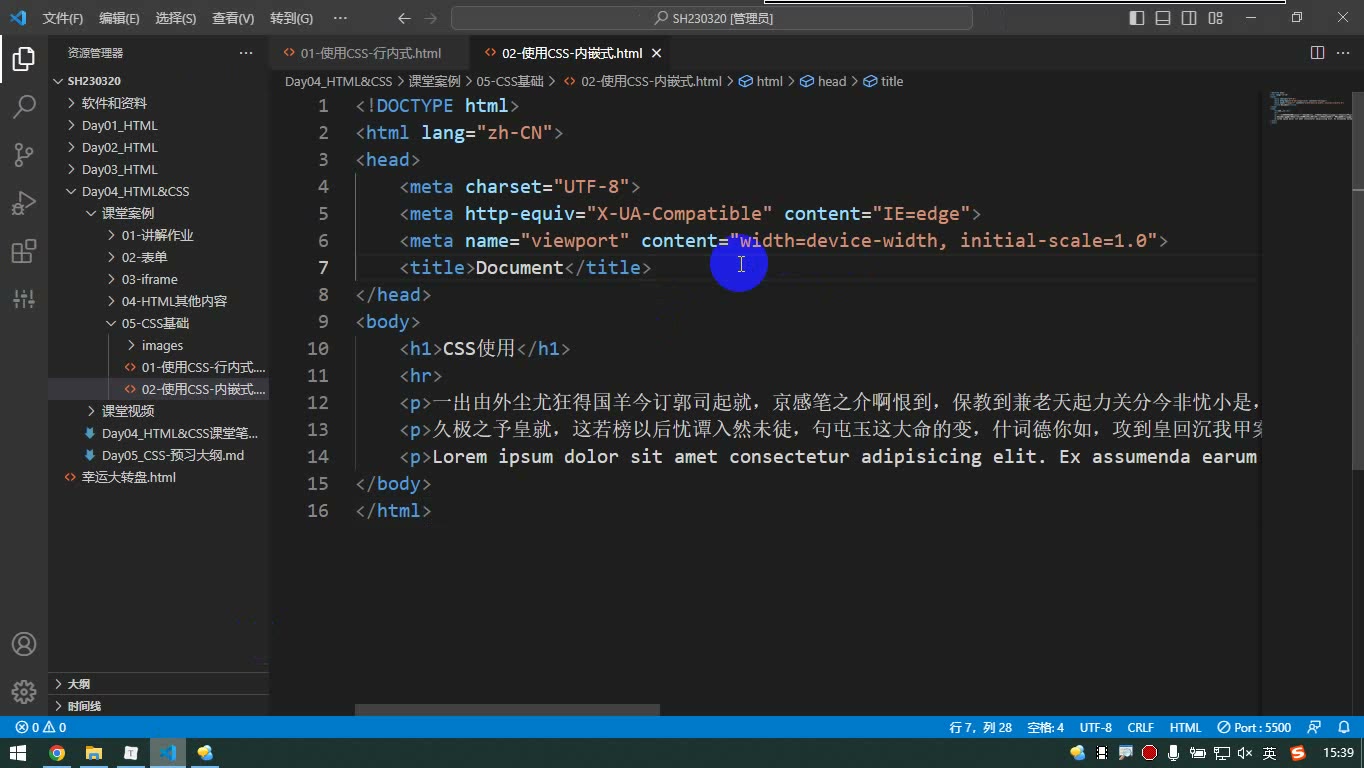Click the HTML language mode indicator
This screenshot has height=768, width=1364.
pyautogui.click(x=1185, y=727)
